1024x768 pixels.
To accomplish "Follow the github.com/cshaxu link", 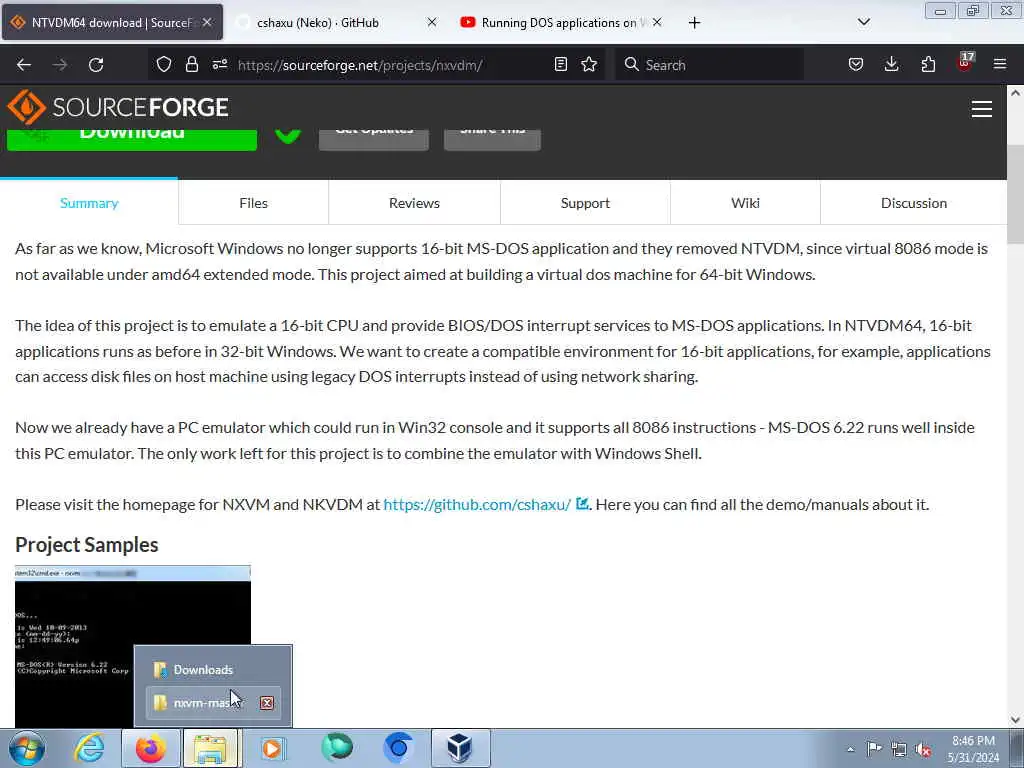I will tap(477, 505).
